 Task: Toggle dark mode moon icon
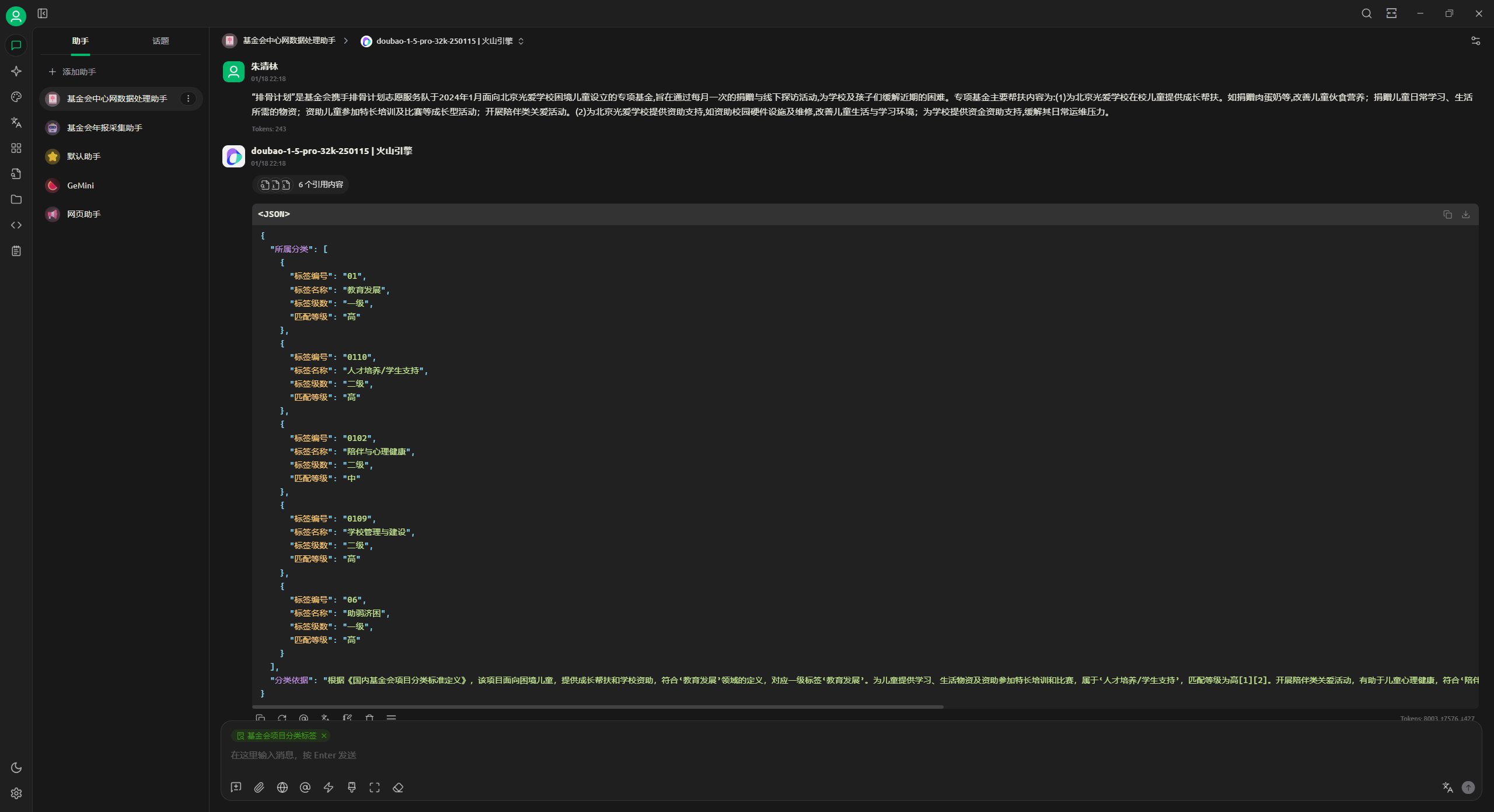[16, 768]
